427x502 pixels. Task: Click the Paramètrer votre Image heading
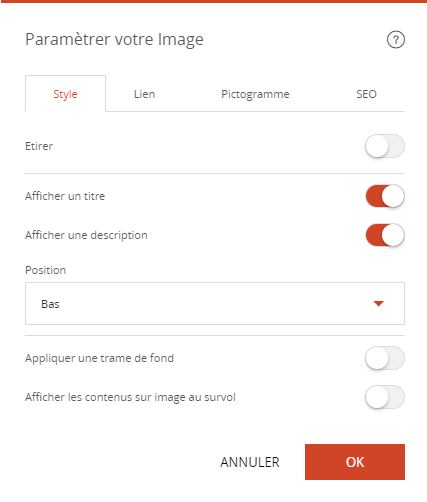tap(114, 39)
